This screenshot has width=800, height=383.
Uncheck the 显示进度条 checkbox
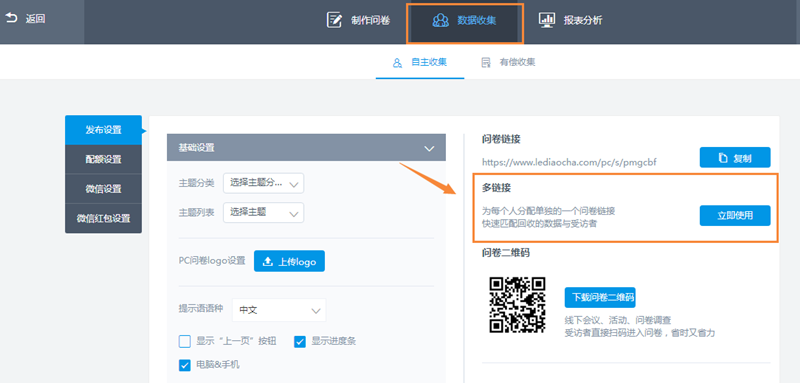(299, 341)
